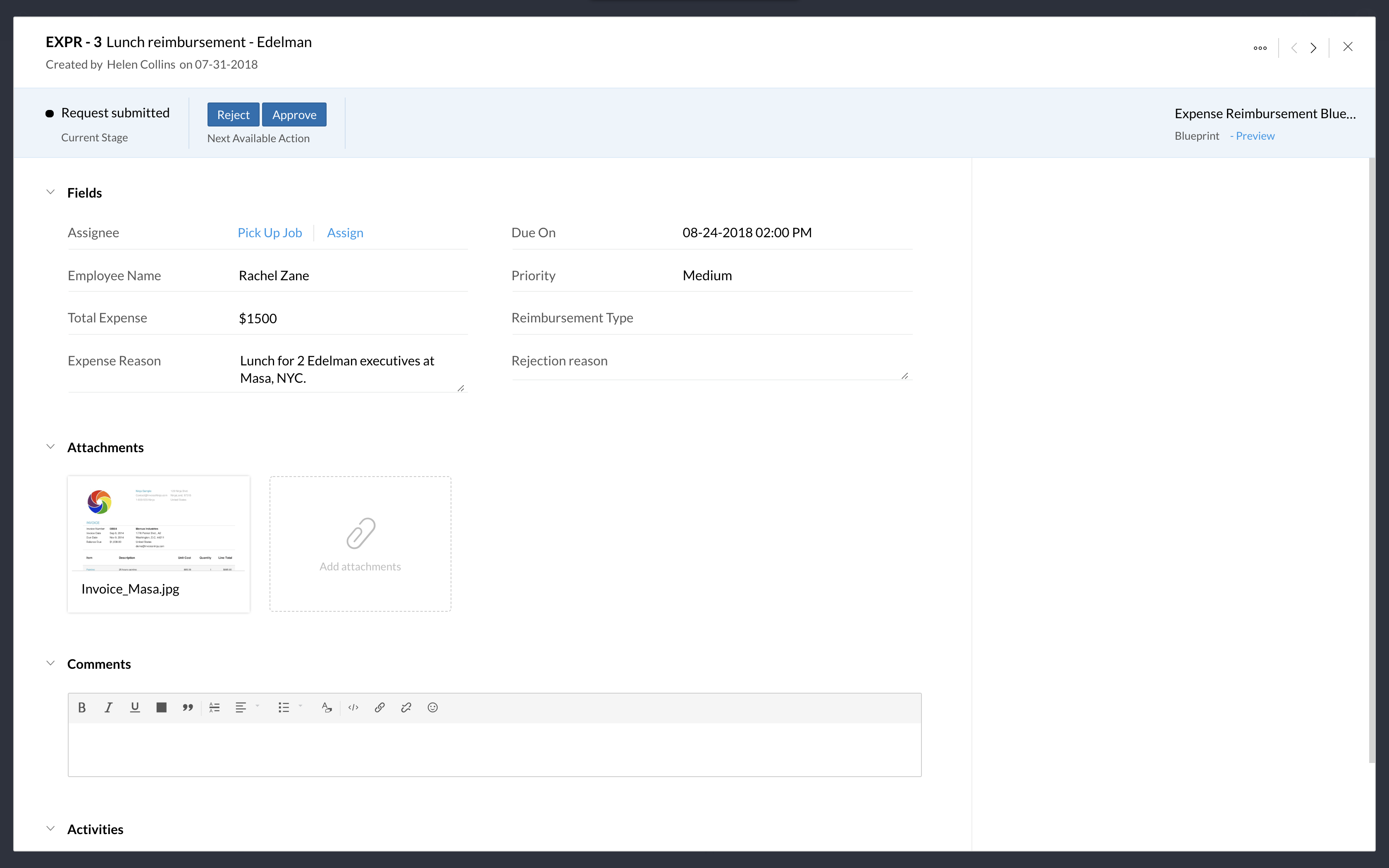1389x868 pixels.
Task: Open the text color swatch
Action: 161,707
